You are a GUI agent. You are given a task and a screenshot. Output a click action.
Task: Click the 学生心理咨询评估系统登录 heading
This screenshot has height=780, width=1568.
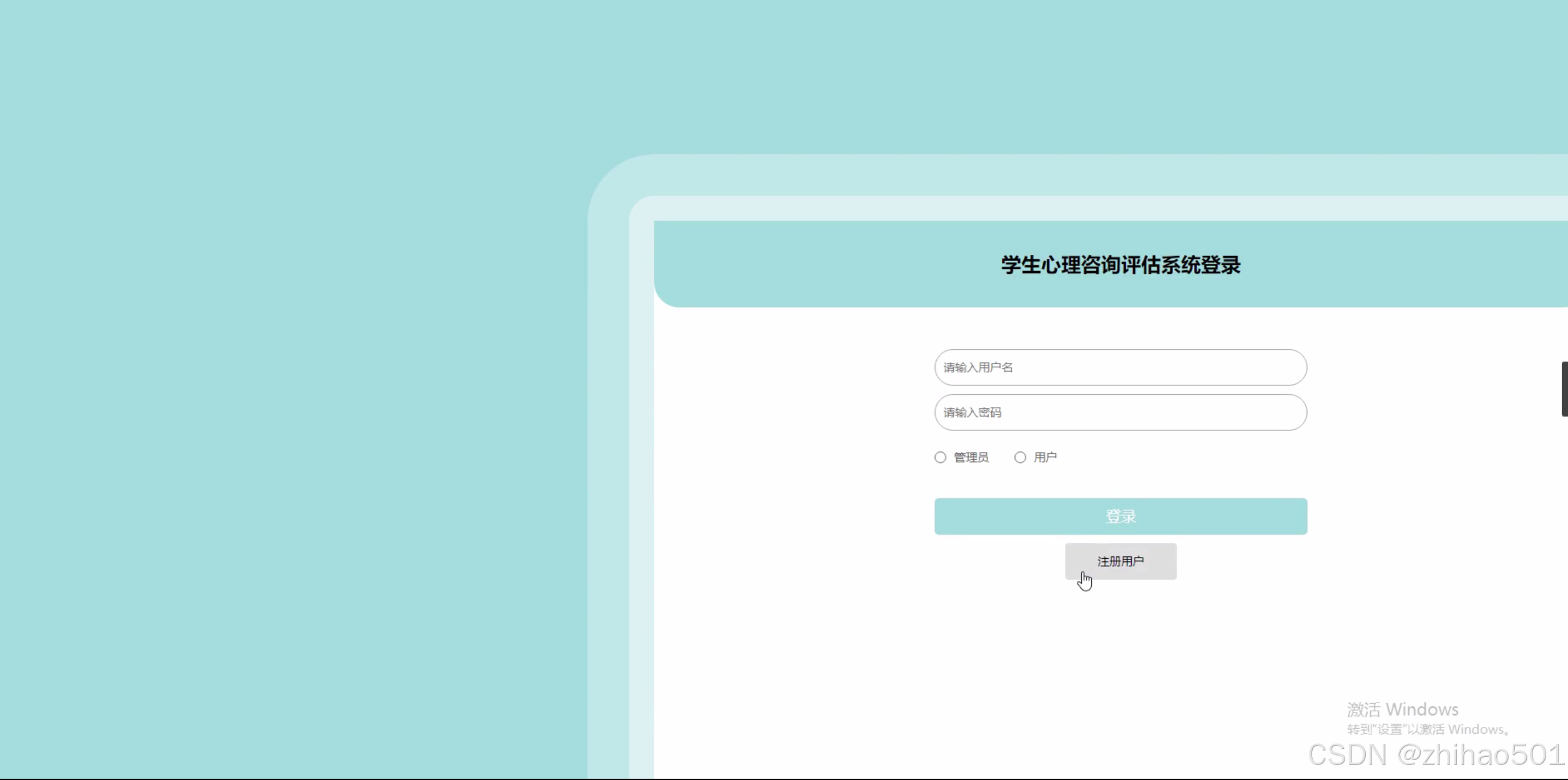1120,265
